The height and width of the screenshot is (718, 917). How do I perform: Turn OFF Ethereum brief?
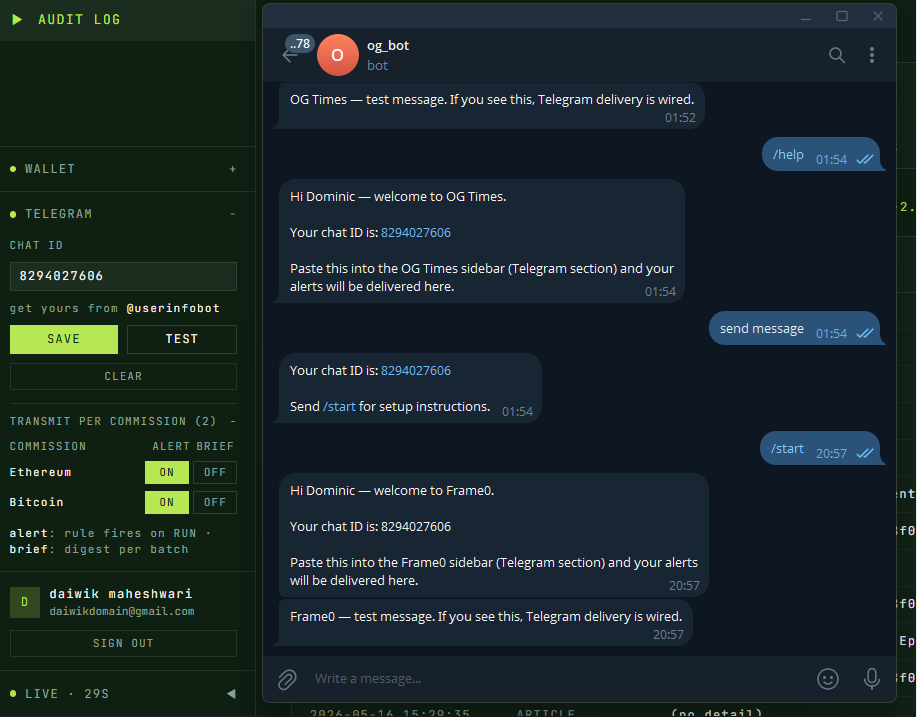[215, 472]
